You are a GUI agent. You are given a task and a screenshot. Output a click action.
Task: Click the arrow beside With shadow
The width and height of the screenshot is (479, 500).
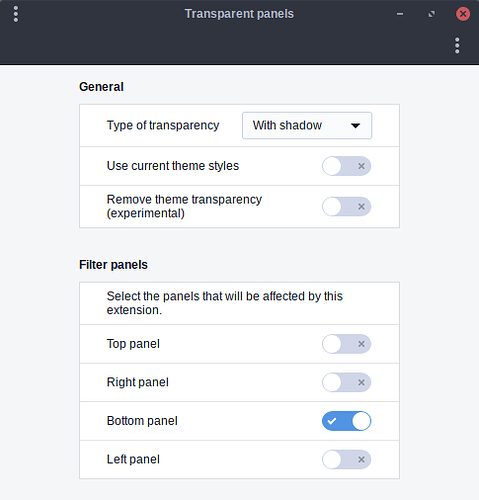point(355,126)
